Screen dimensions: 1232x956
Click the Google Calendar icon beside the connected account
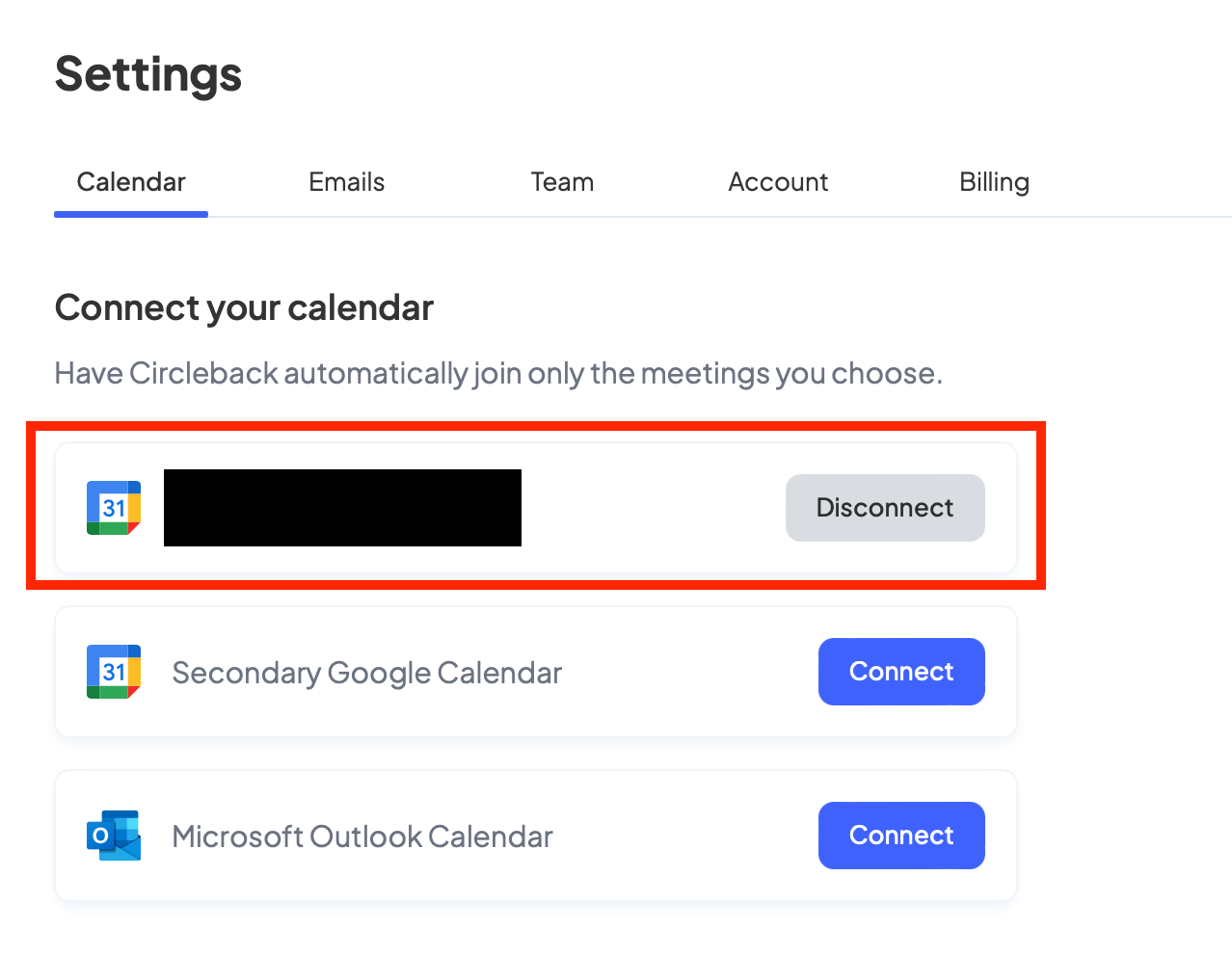pos(114,508)
